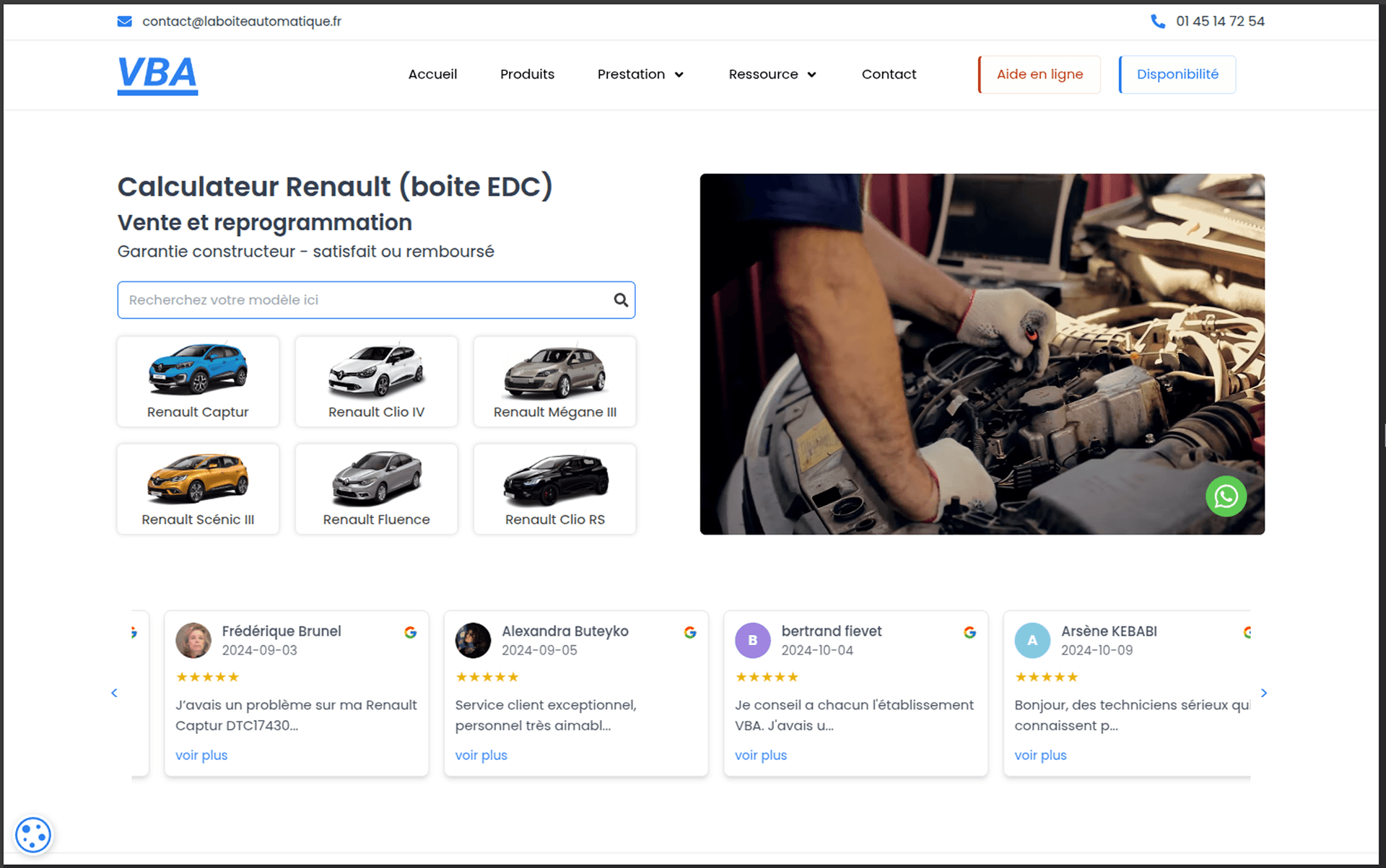Select Produits in the navigation
This screenshot has width=1386, height=868.
tap(527, 74)
